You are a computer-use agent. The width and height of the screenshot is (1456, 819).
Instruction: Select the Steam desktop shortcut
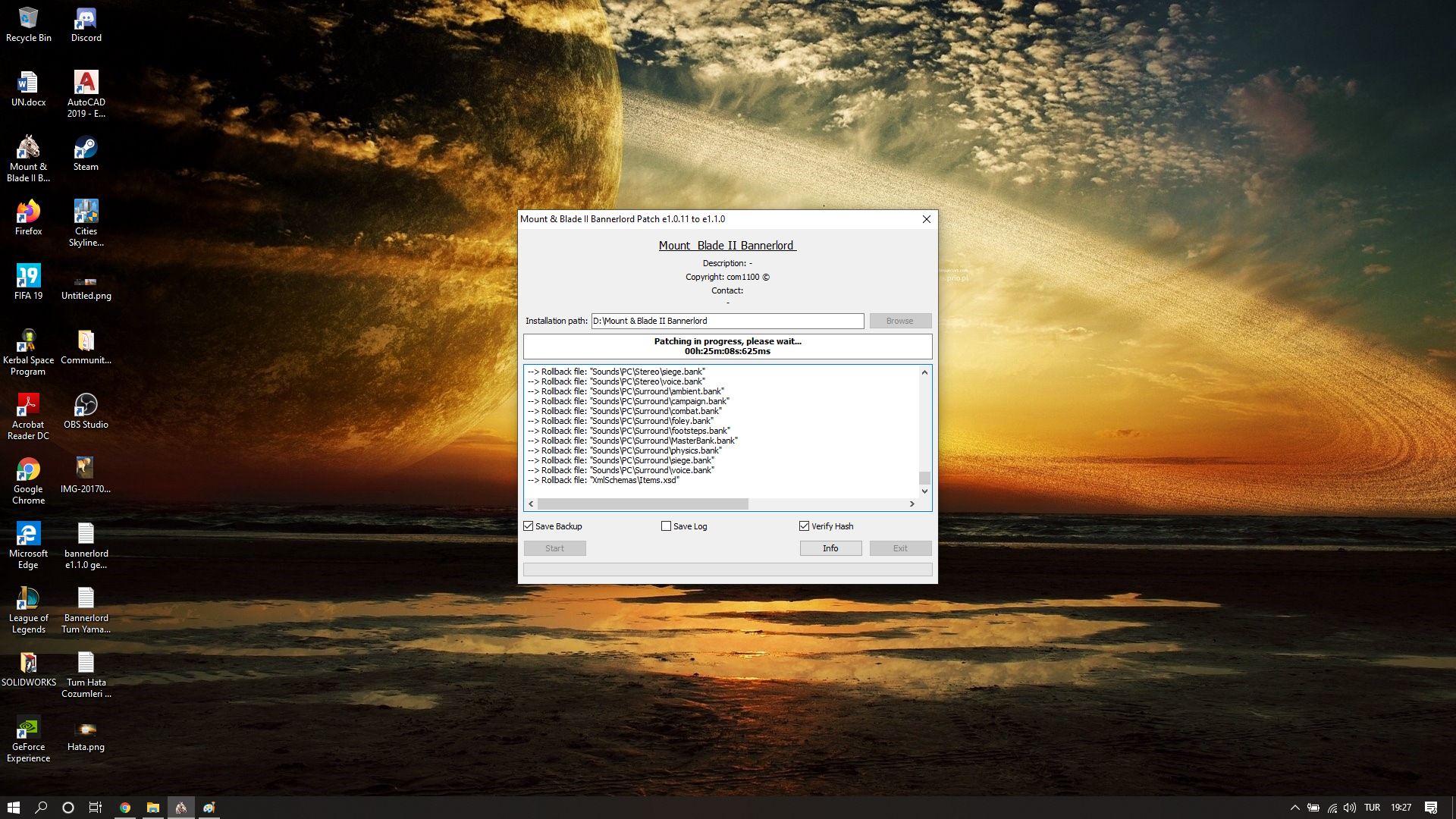[86, 153]
